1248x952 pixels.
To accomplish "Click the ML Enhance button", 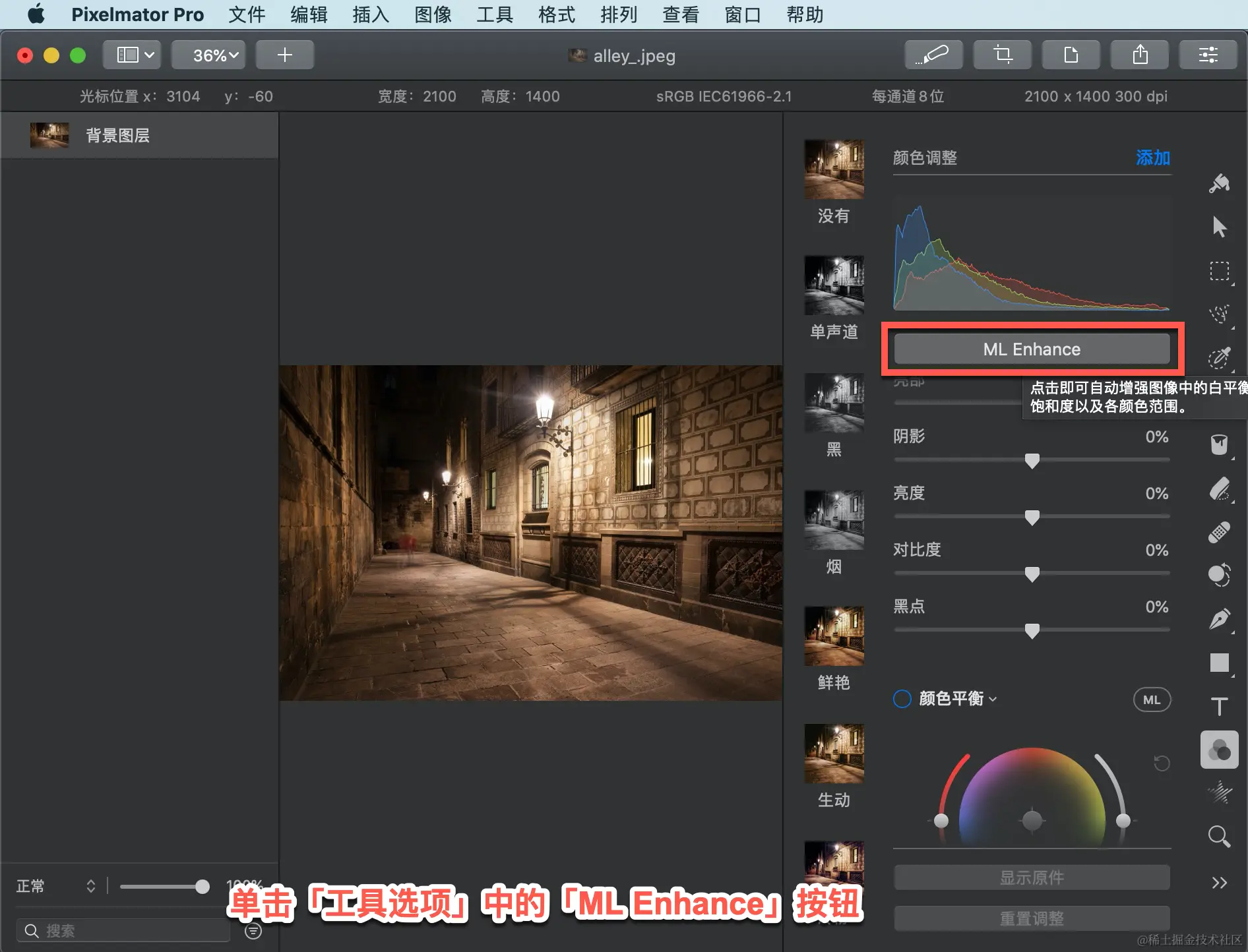I will pos(1032,349).
